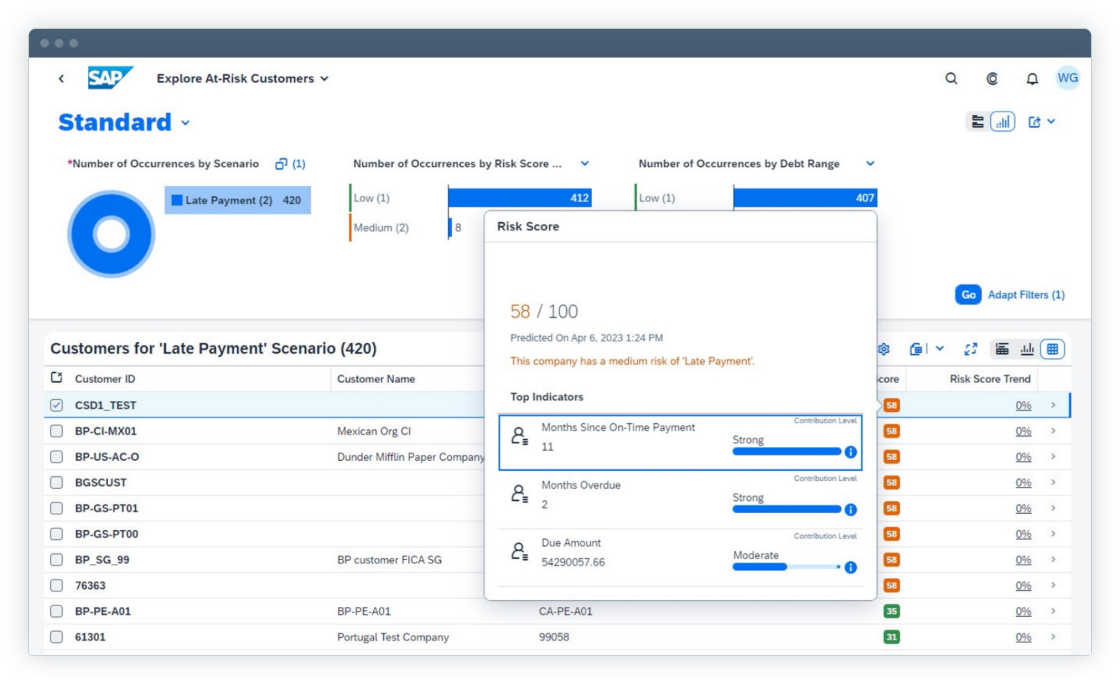This screenshot has height=684, width=1120.
Task: Check the BP-GS-PT00 row checkbox
Action: click(x=56, y=534)
